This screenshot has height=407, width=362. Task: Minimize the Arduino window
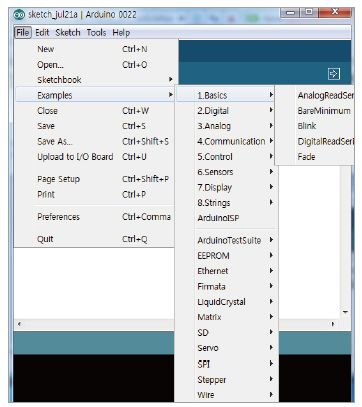pos(291,13)
